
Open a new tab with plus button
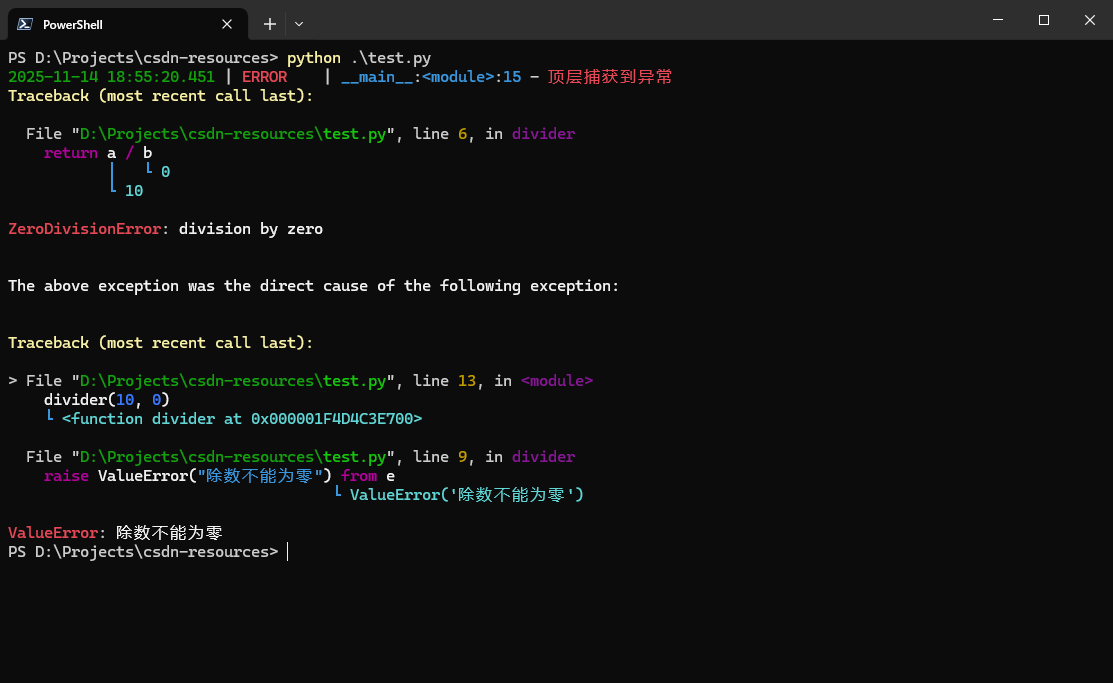270,24
